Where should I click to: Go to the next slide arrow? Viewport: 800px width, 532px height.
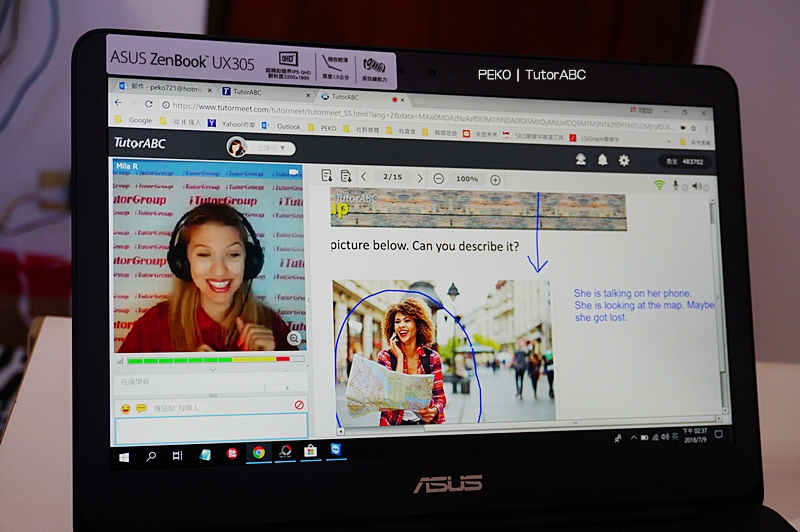pyautogui.click(x=420, y=178)
